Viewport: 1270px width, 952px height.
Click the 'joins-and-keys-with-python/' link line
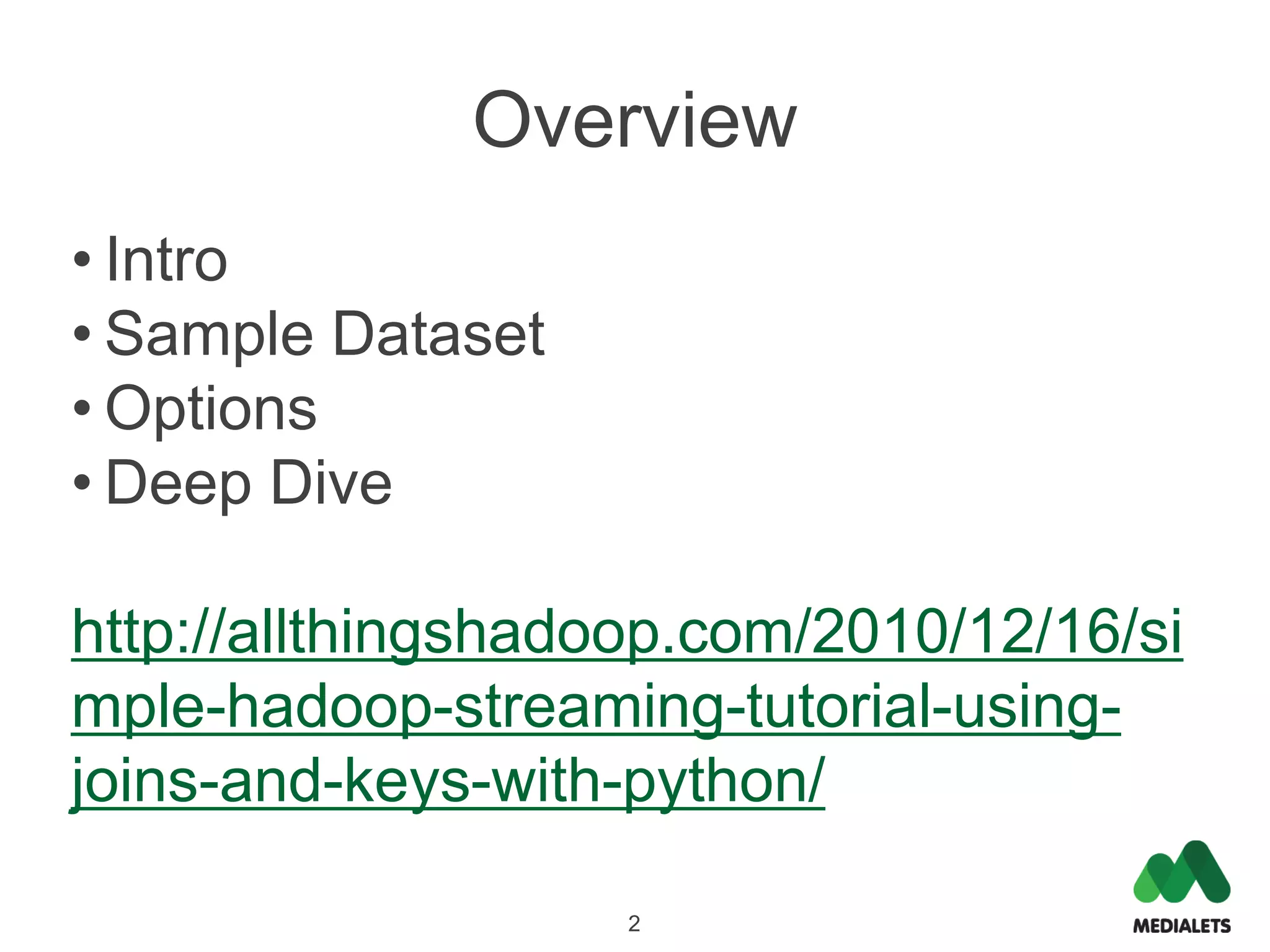pyautogui.click(x=448, y=782)
